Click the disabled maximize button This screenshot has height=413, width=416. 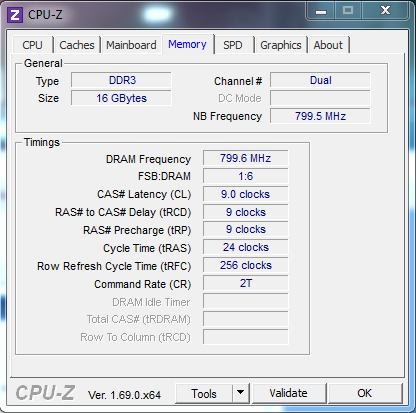(348, 11)
